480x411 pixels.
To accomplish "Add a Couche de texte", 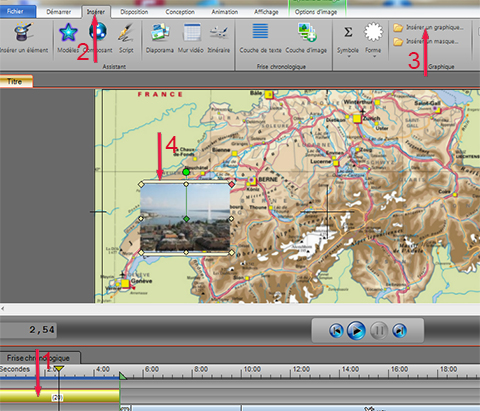I will (x=260, y=38).
